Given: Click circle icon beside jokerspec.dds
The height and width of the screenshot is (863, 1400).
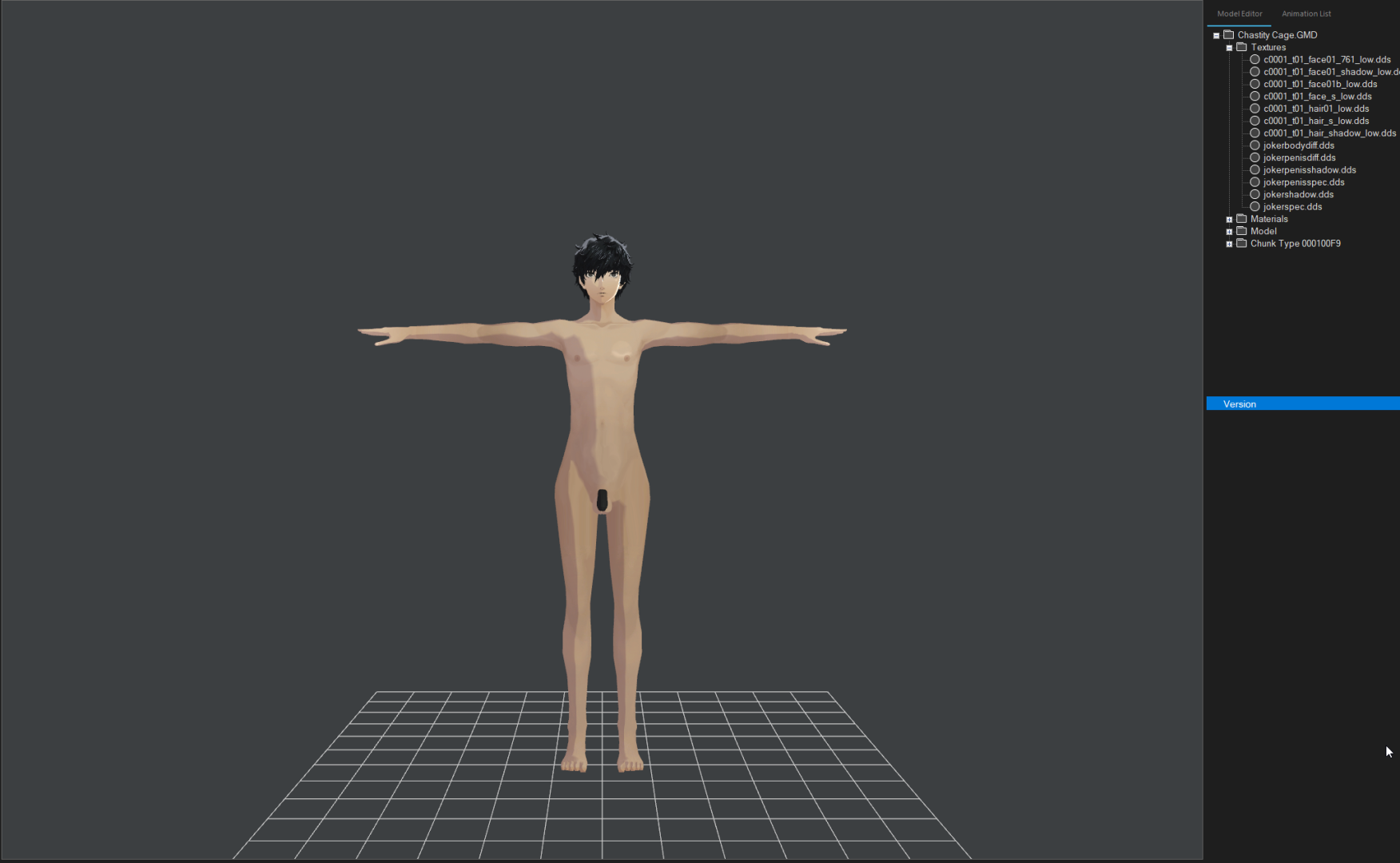Looking at the screenshot, I should click(1255, 207).
